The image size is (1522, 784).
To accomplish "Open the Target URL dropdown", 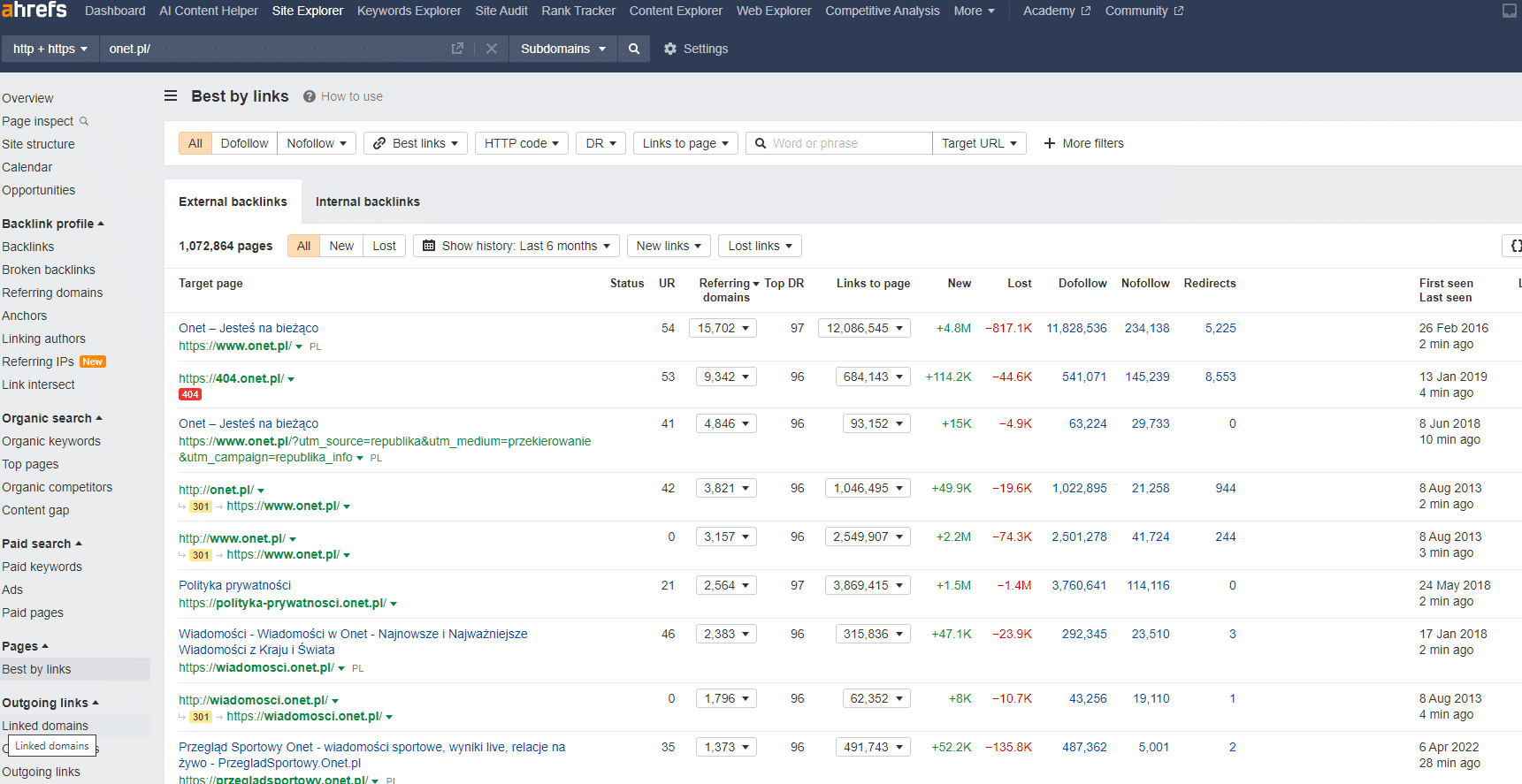I will pyautogui.click(x=979, y=143).
